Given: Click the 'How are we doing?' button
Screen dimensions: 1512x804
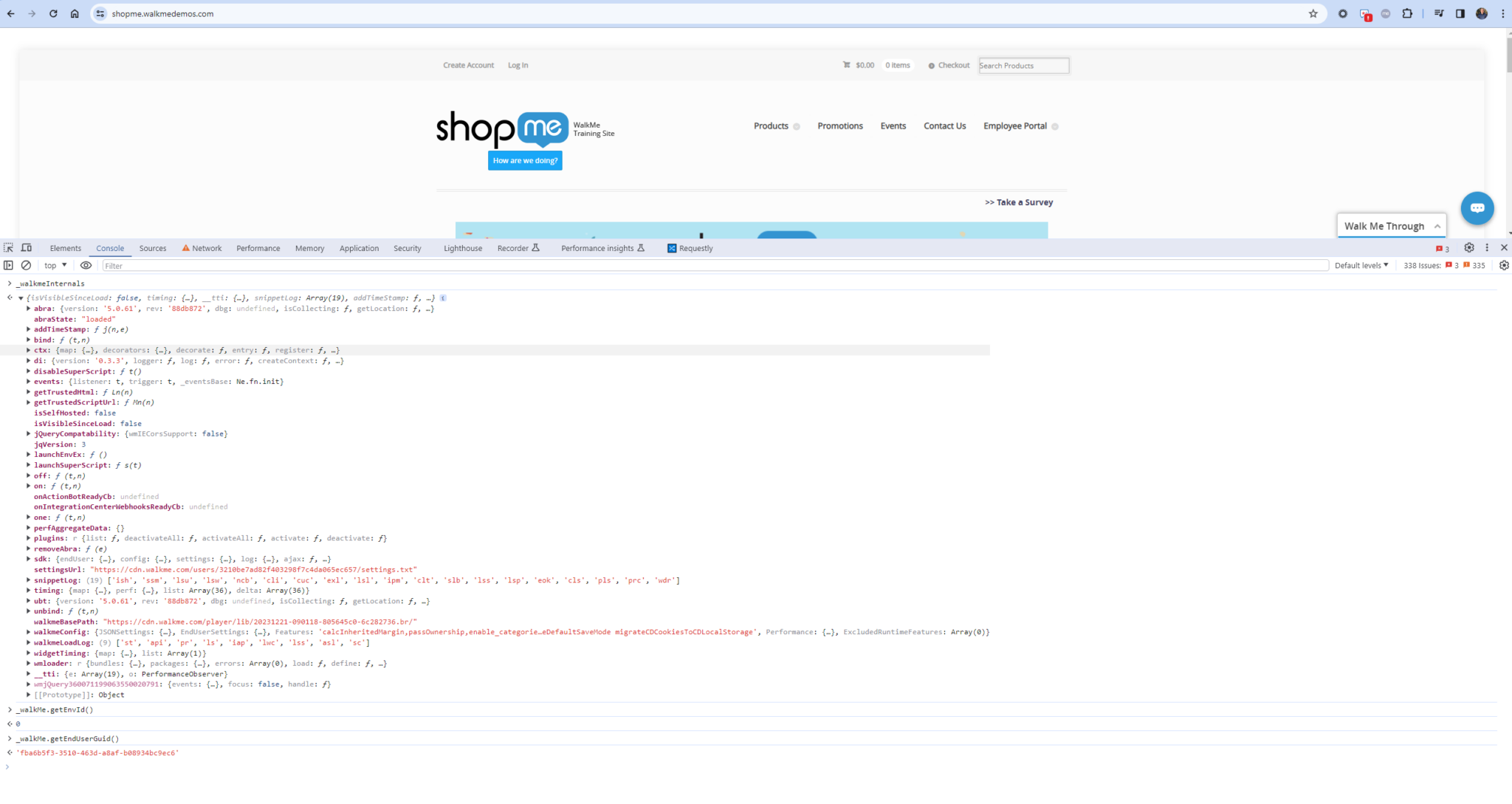Looking at the screenshot, I should pos(525,160).
